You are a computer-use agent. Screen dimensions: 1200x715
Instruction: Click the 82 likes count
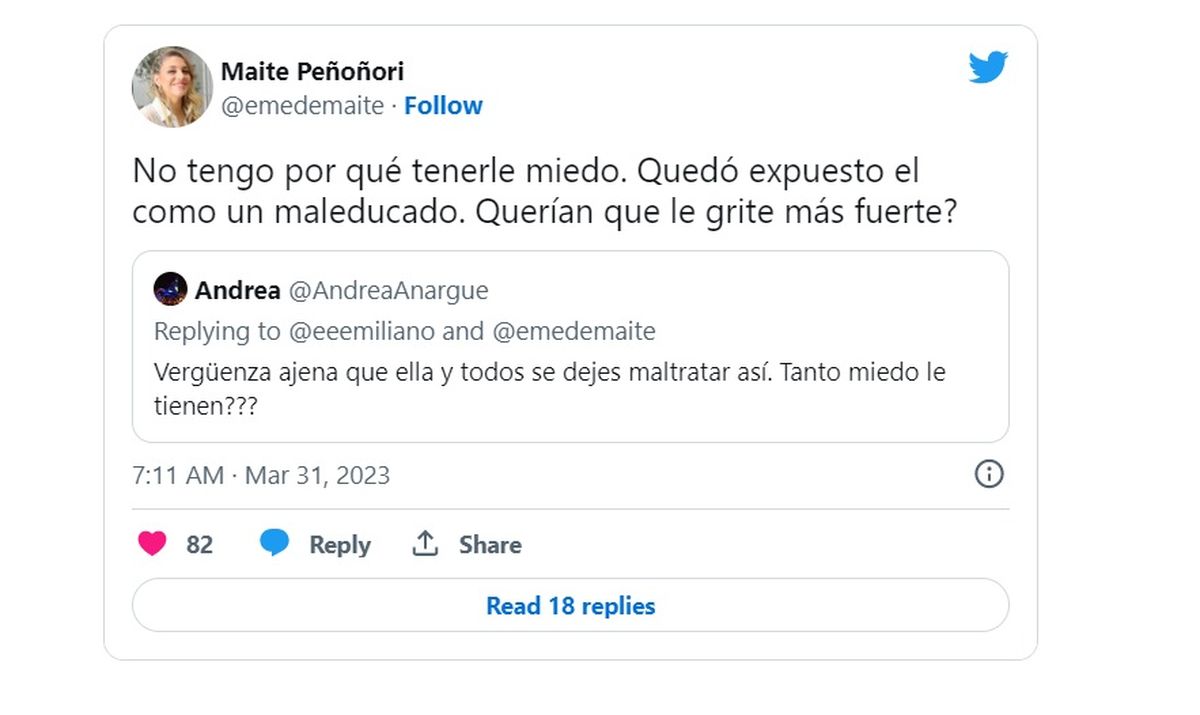(x=200, y=545)
